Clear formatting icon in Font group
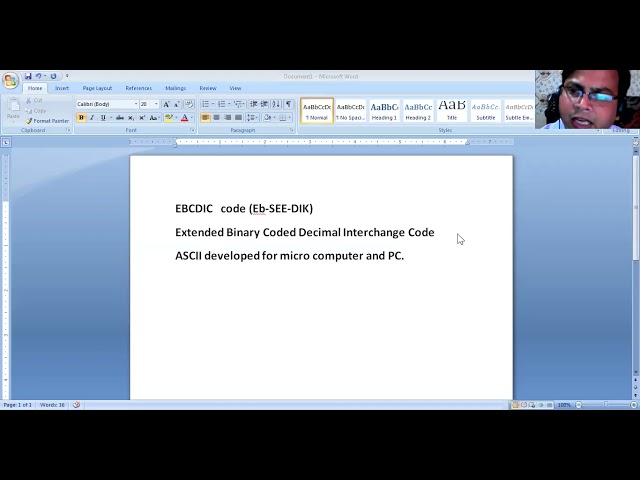Screen dimensions: 640x480 click(x=189, y=104)
